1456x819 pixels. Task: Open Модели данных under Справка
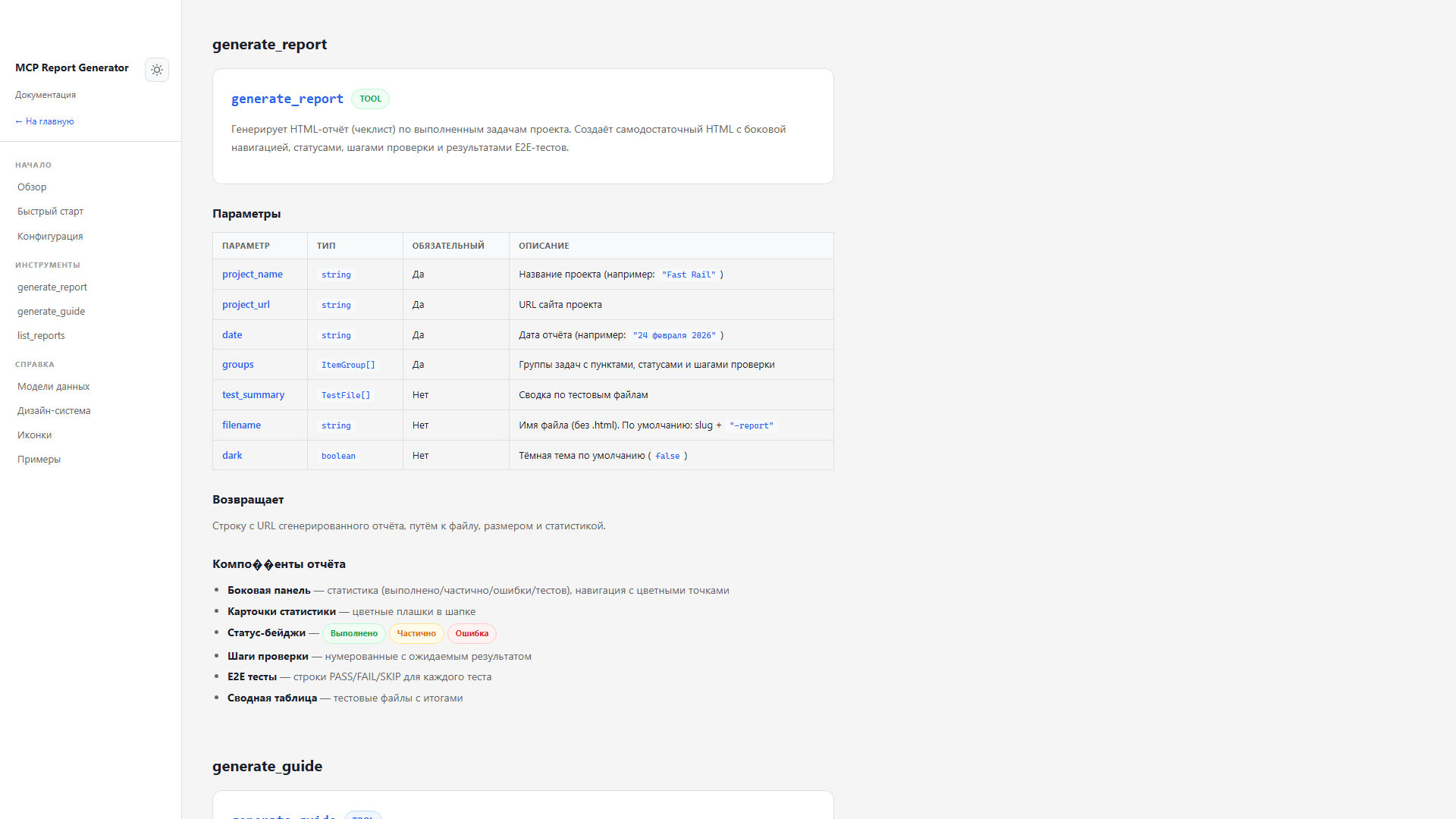[53, 386]
